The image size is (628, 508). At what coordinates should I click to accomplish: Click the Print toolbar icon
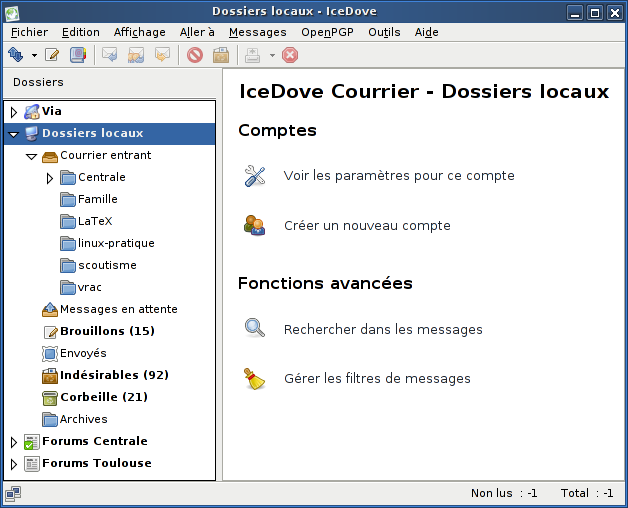pyautogui.click(x=252, y=55)
